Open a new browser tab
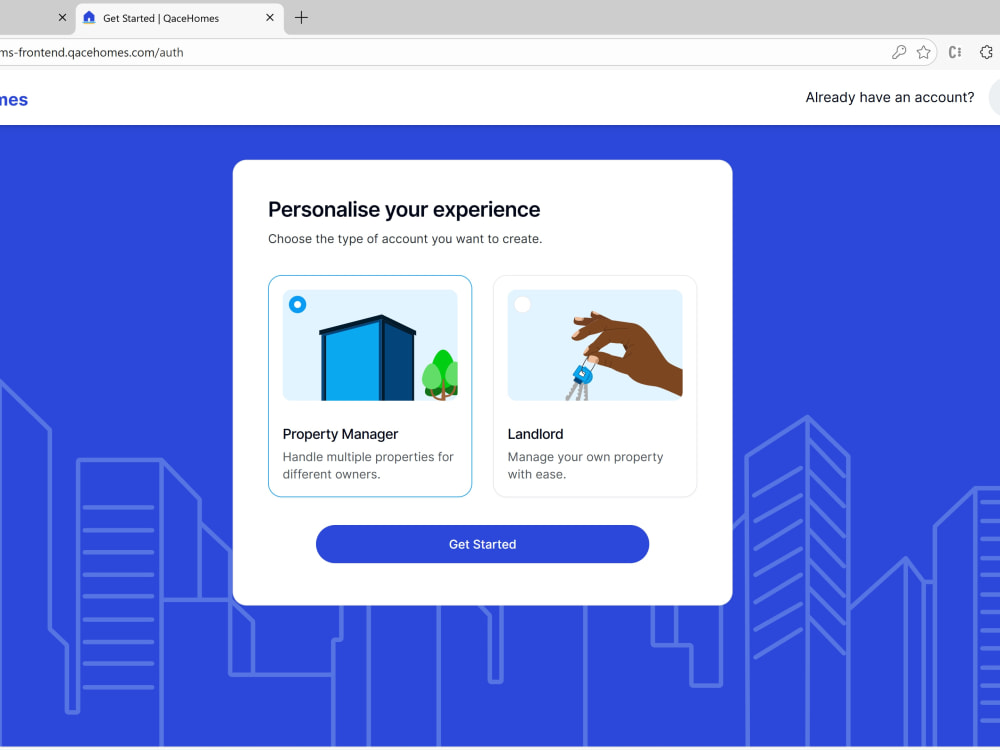The height and width of the screenshot is (750, 1000). tap(301, 18)
